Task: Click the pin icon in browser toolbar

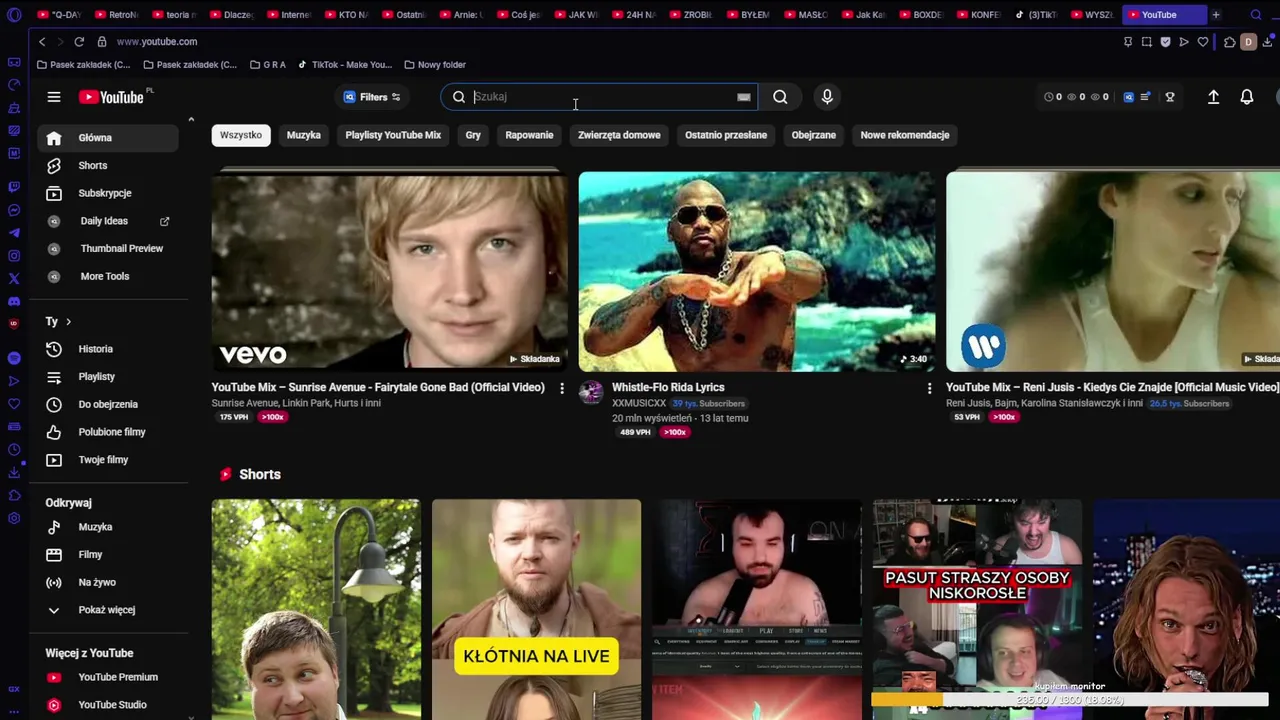Action: [x=1128, y=42]
